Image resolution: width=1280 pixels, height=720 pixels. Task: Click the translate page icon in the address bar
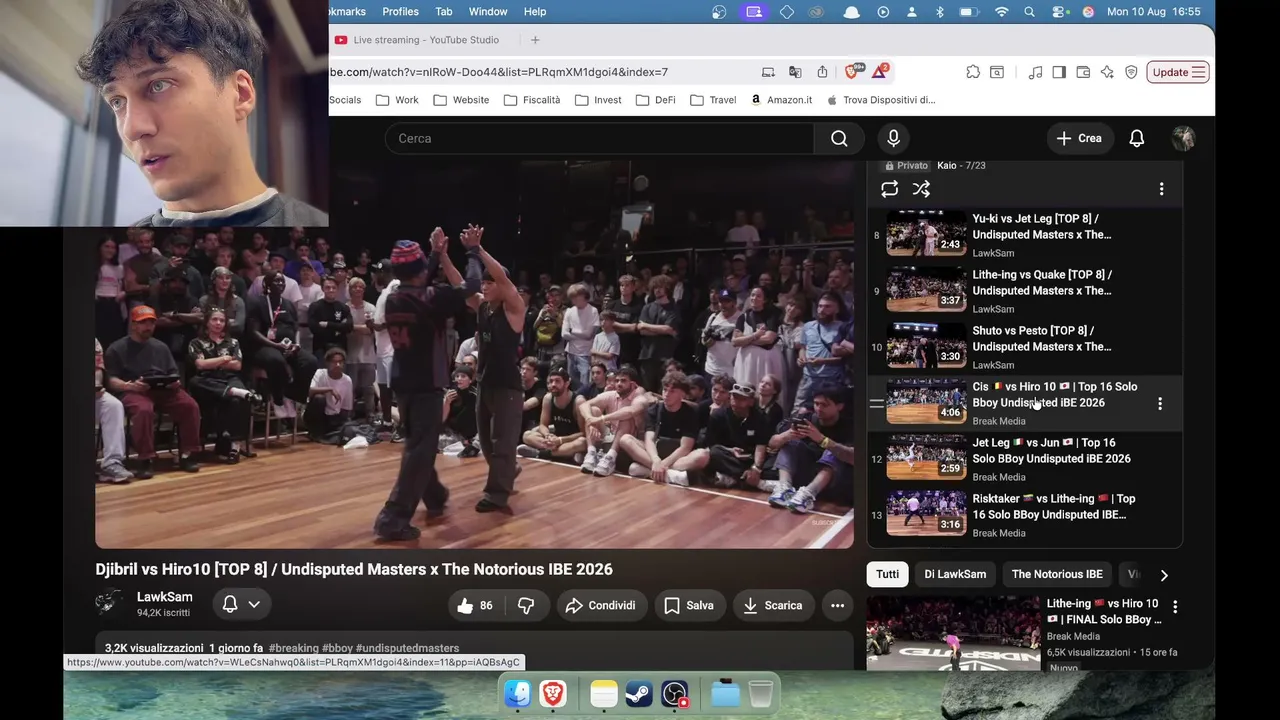(795, 72)
